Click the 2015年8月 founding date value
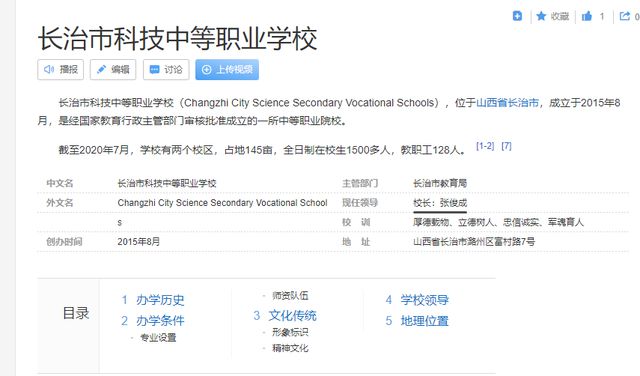 [x=139, y=242]
